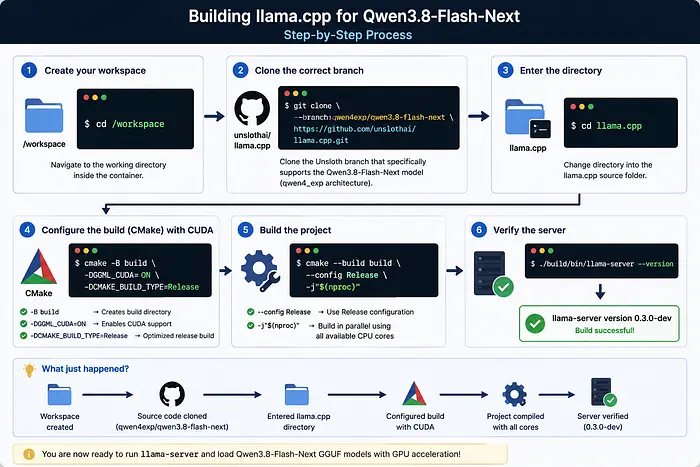Click the $ cmake --build build \ line
This screenshot has width=700, height=467.
tap(348, 263)
